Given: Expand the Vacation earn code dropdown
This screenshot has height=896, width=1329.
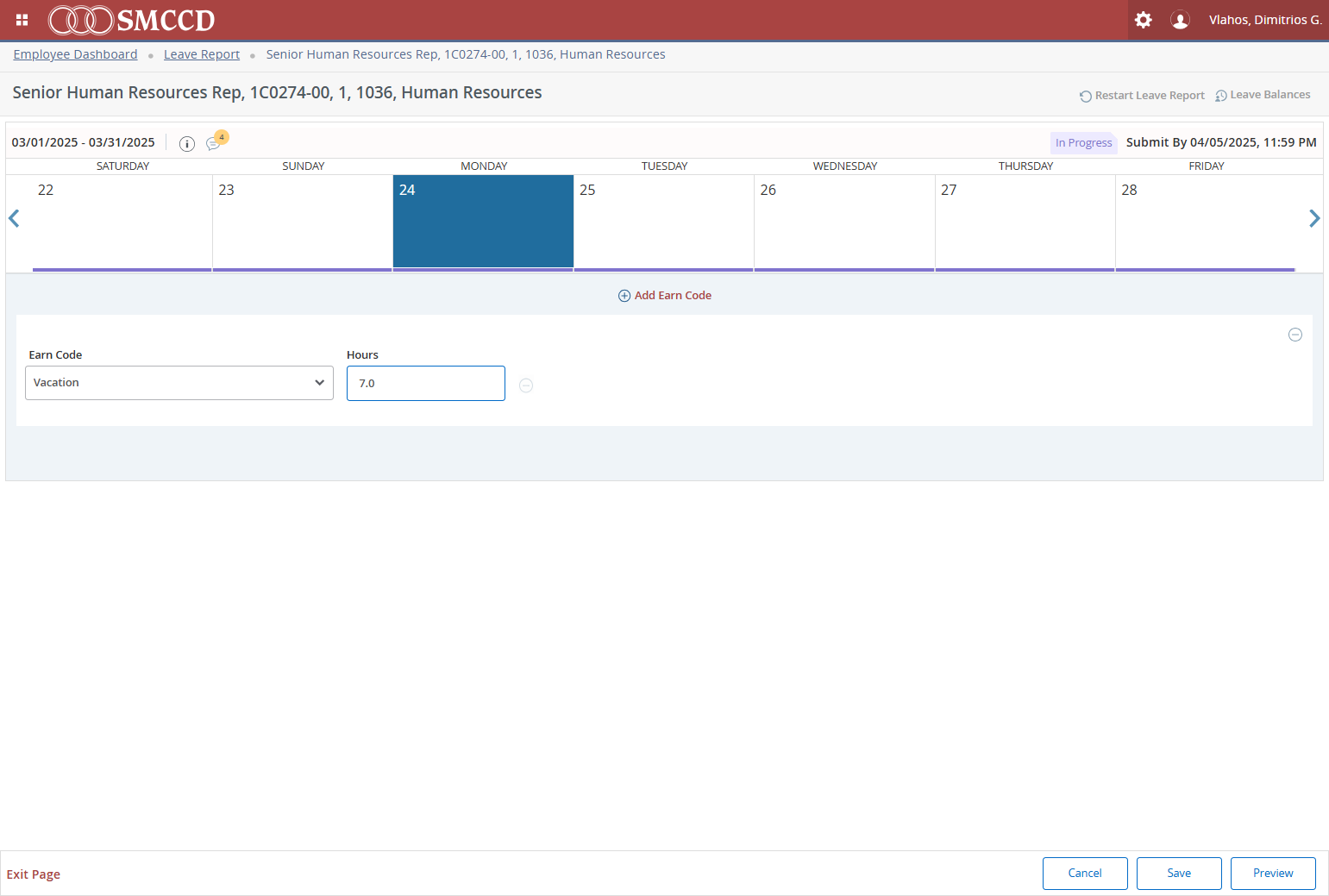Looking at the screenshot, I should (179, 383).
